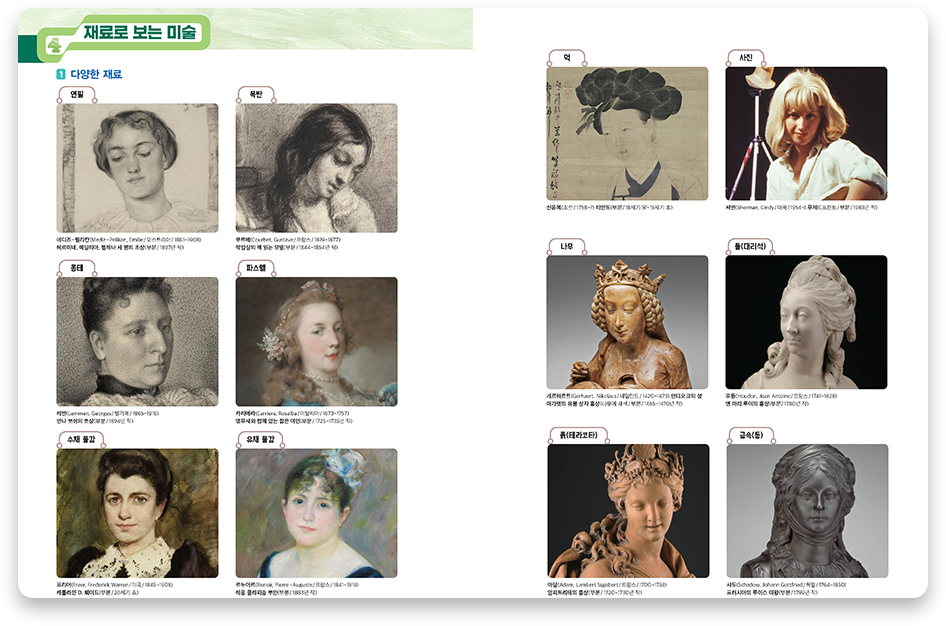Open the blonde woman photograph under 사진
The width and height of the screenshot is (946, 626).
pos(806,133)
